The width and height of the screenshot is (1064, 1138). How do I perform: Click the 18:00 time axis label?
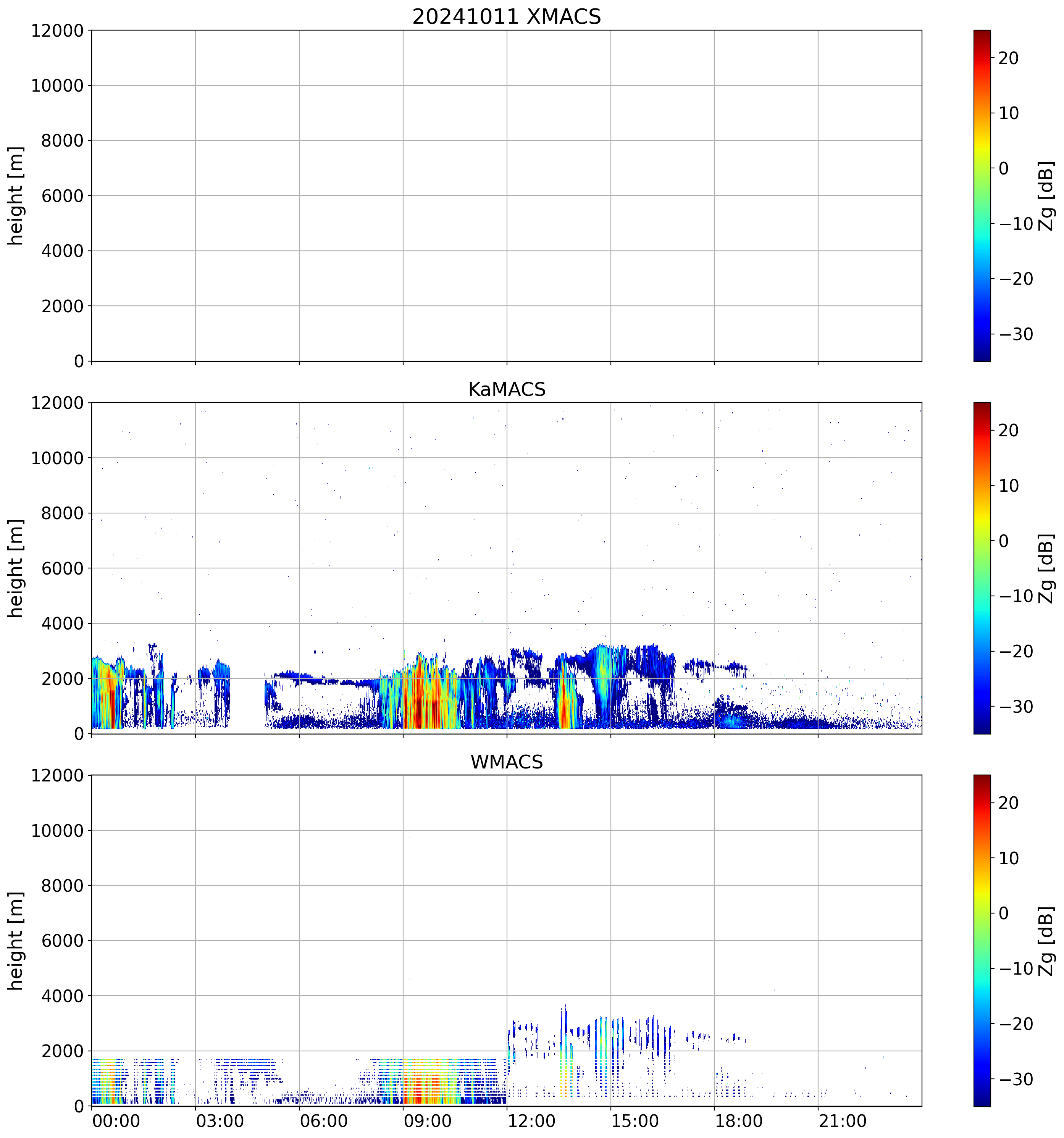click(x=738, y=1121)
